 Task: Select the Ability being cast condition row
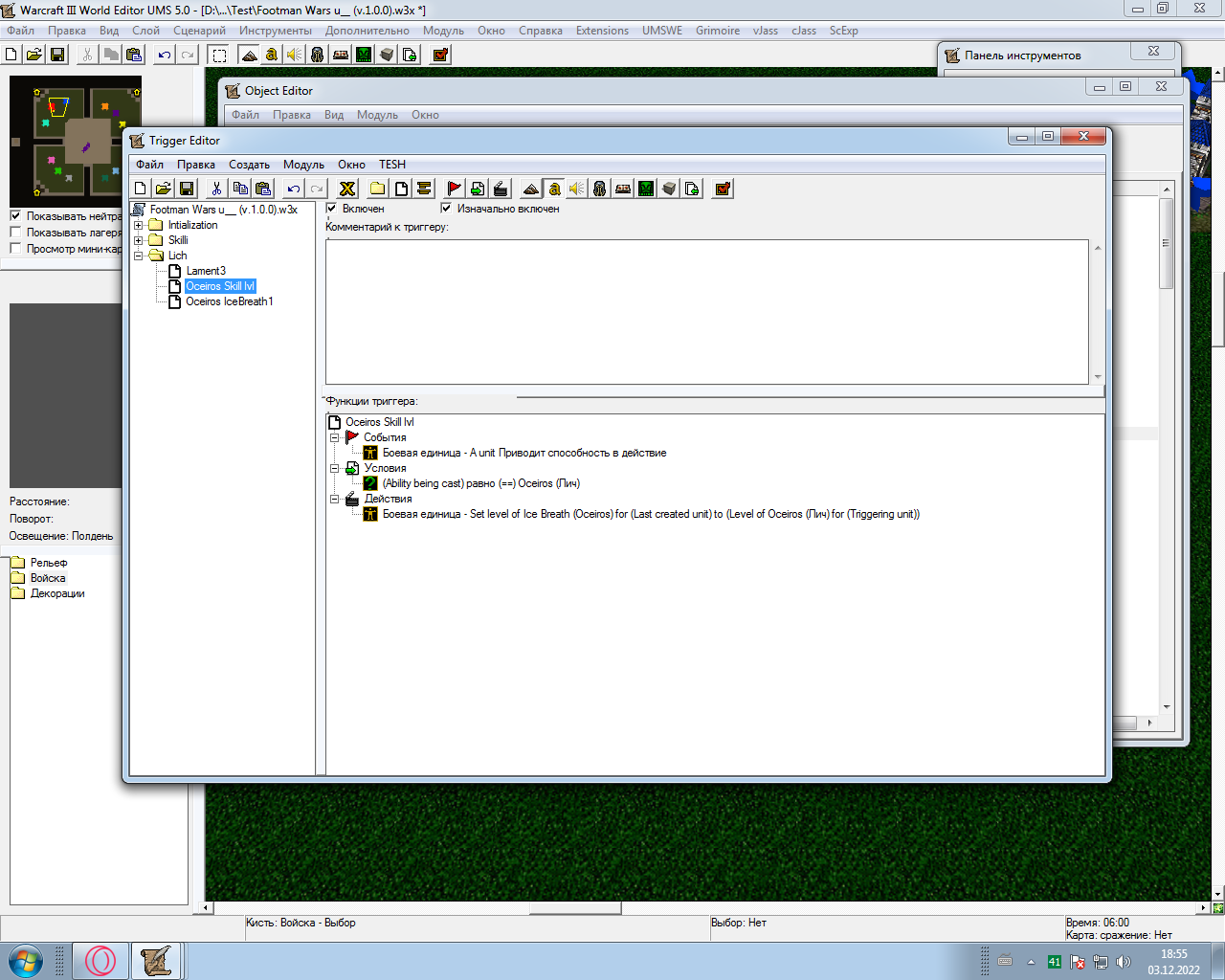pyautogui.click(x=481, y=483)
